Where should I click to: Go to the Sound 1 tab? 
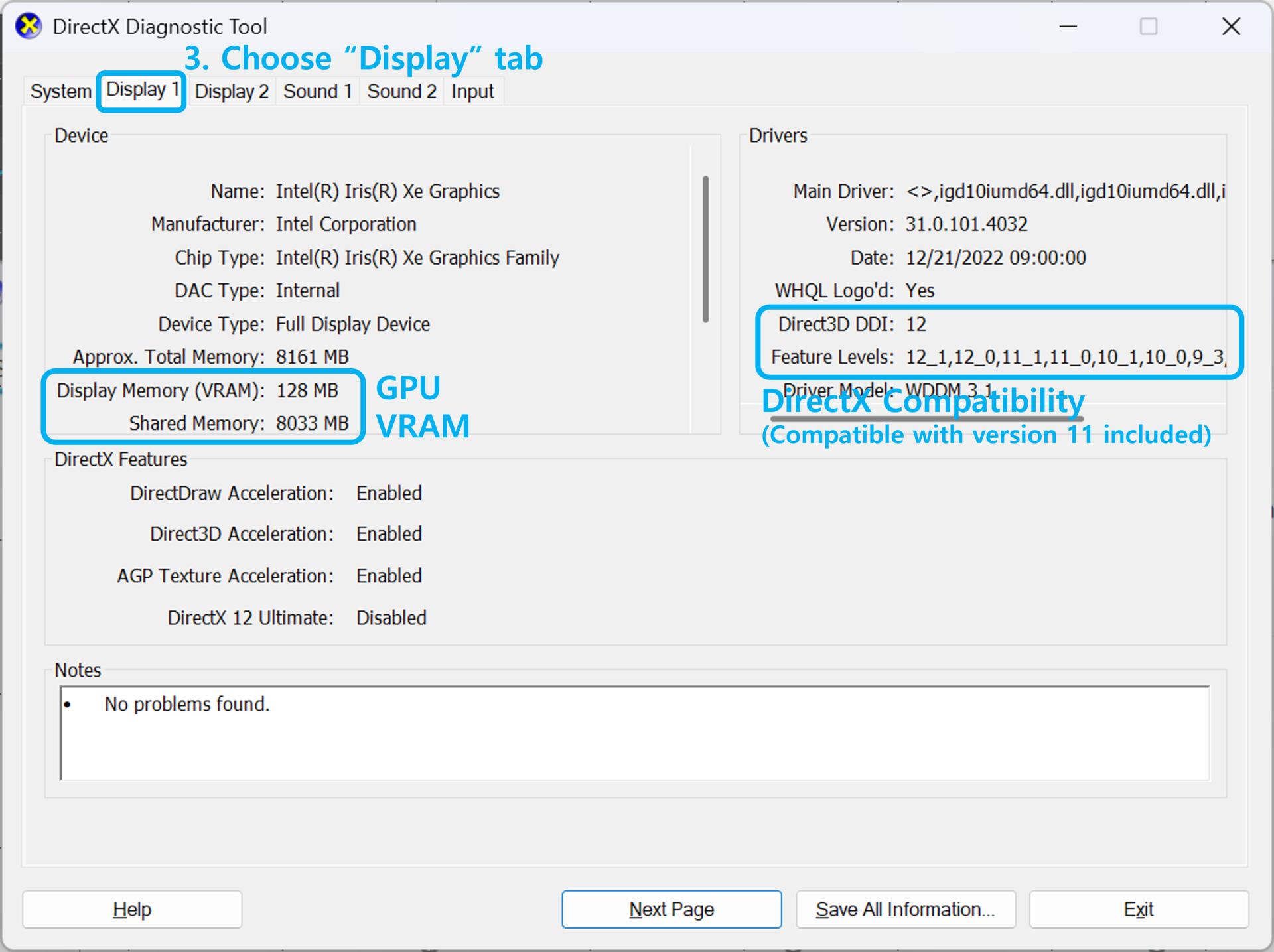pyautogui.click(x=317, y=91)
